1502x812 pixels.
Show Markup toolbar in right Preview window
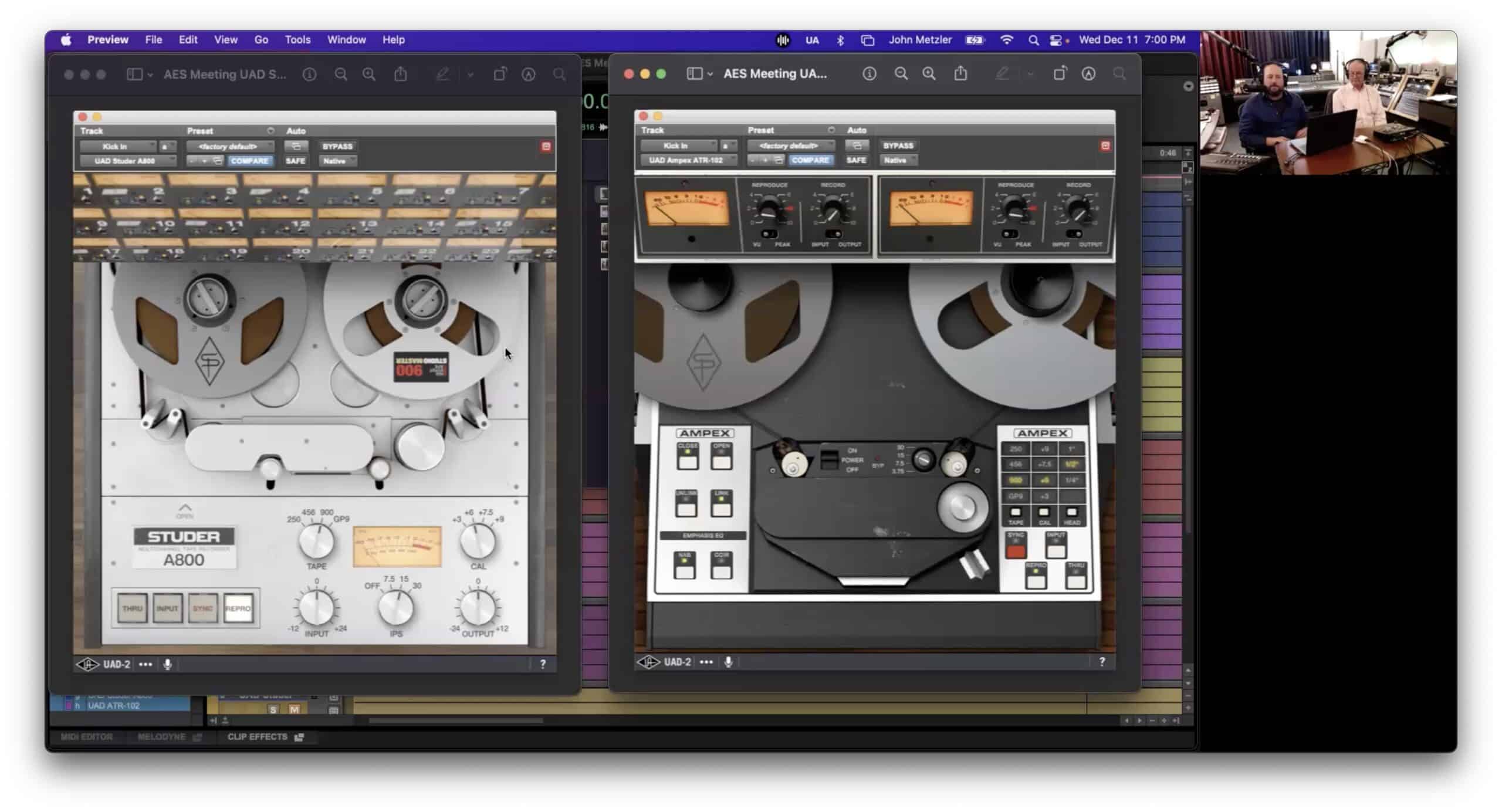(1088, 74)
